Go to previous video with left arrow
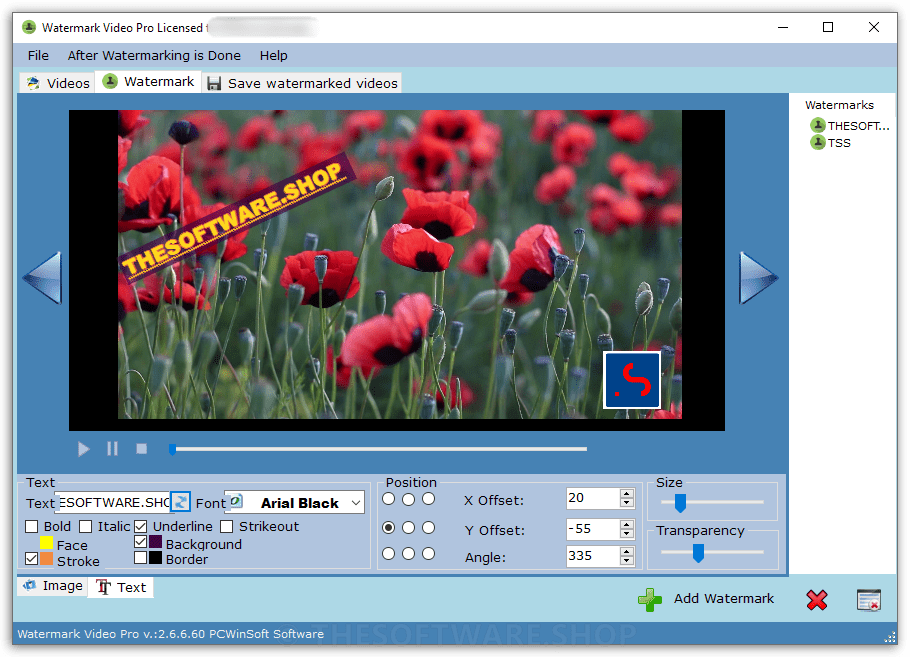This screenshot has height=657, width=910. pyautogui.click(x=42, y=278)
